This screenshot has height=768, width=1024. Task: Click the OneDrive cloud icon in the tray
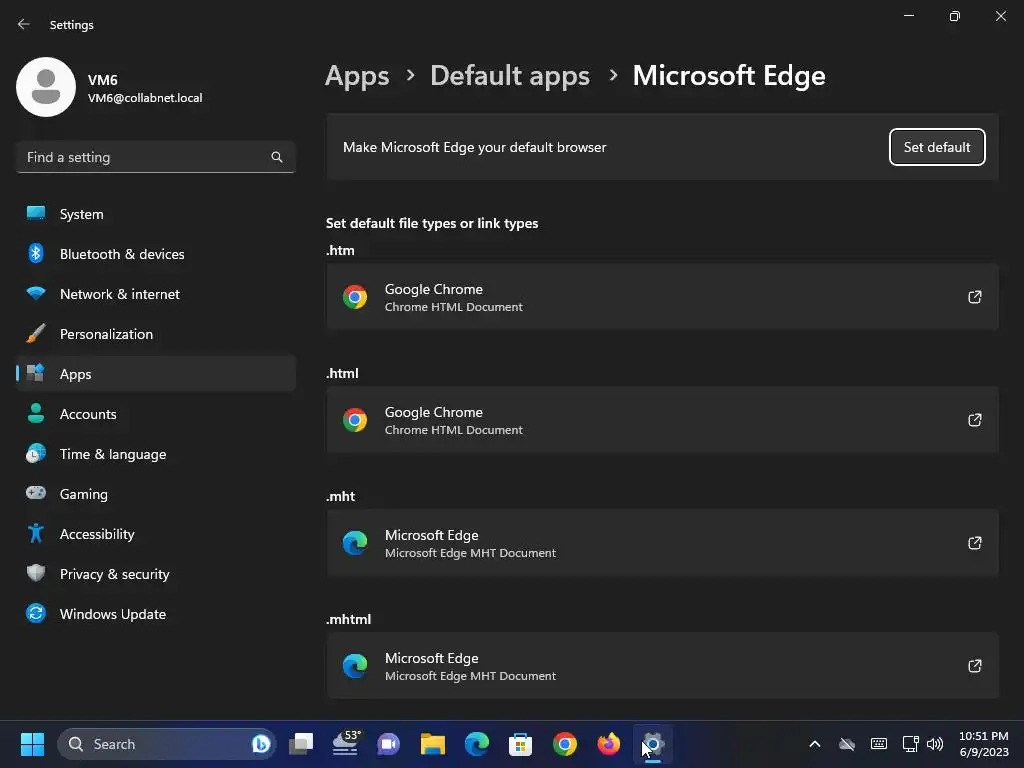click(847, 744)
